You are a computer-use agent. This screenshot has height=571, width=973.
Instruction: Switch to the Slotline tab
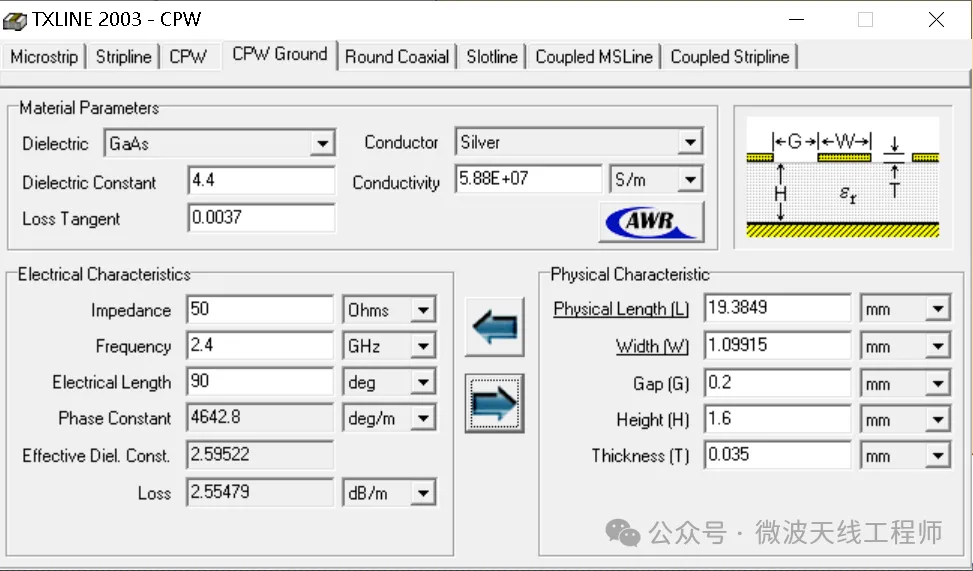point(492,57)
